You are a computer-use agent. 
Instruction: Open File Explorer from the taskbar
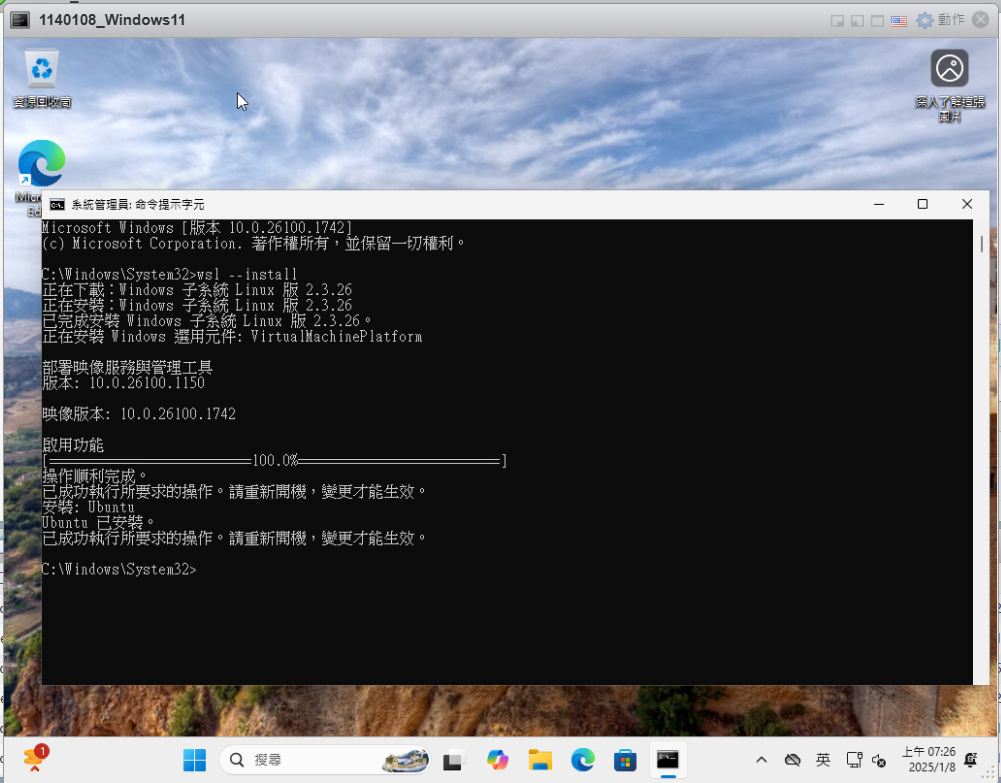(x=540, y=760)
